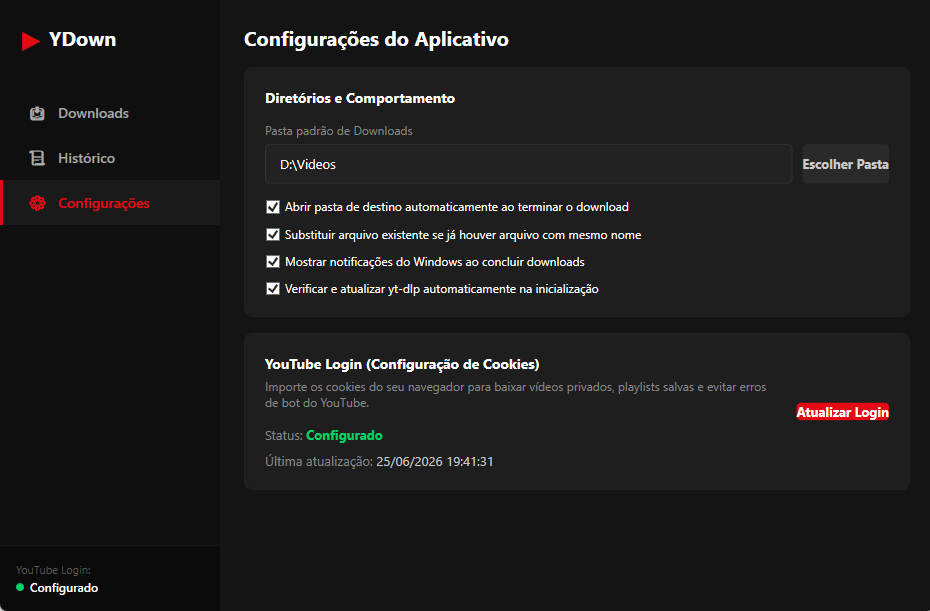Image resolution: width=930 pixels, height=611 pixels.
Task: Focus the D:\Videos folder path field
Action: click(x=528, y=164)
